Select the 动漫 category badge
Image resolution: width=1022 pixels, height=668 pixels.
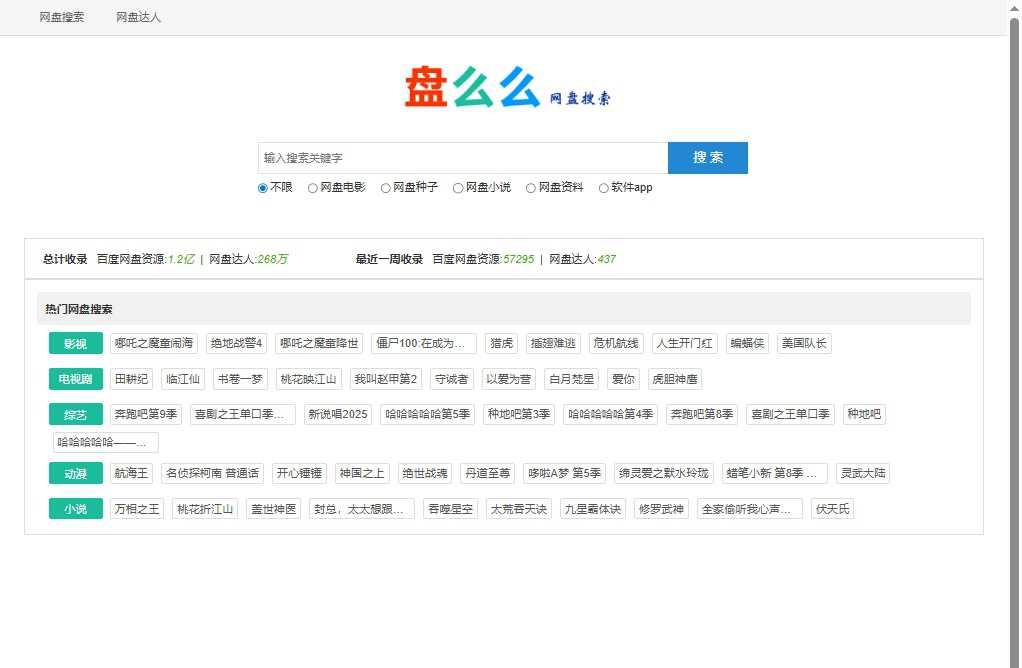coord(75,472)
